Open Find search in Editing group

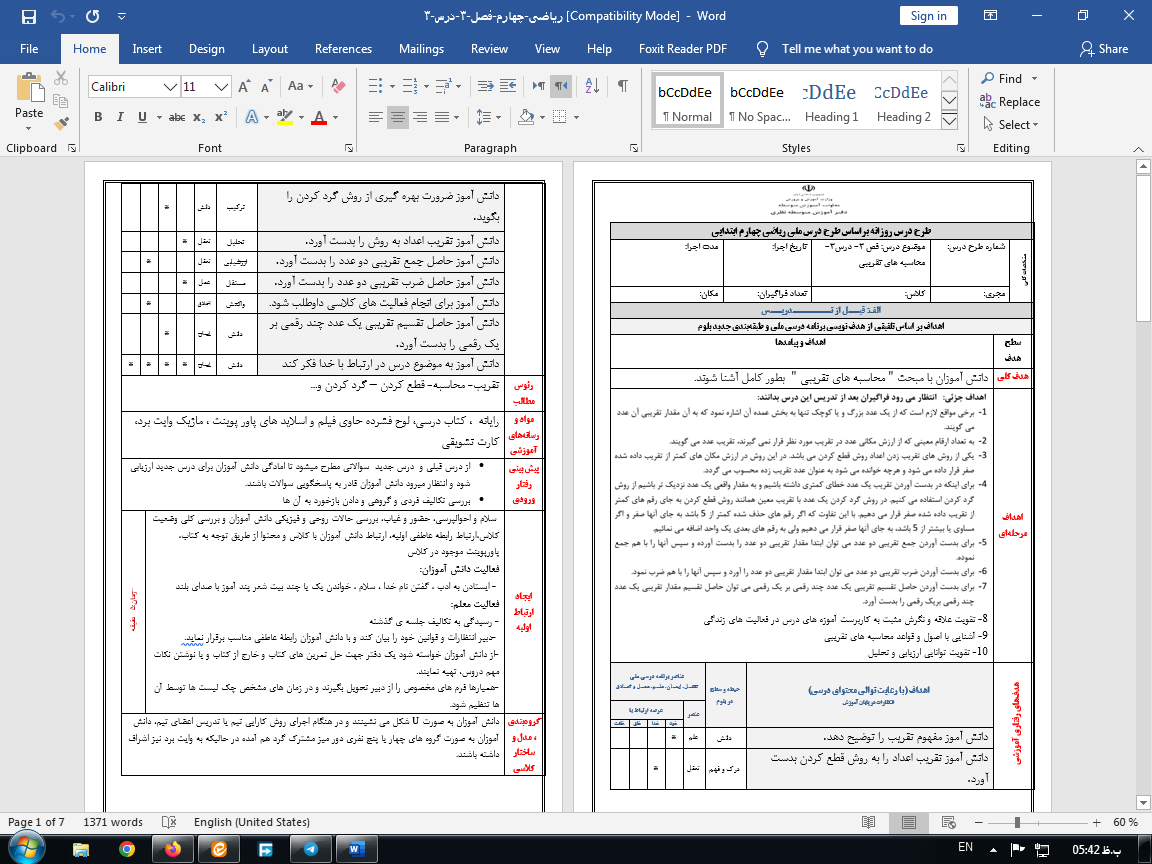pos(1001,79)
